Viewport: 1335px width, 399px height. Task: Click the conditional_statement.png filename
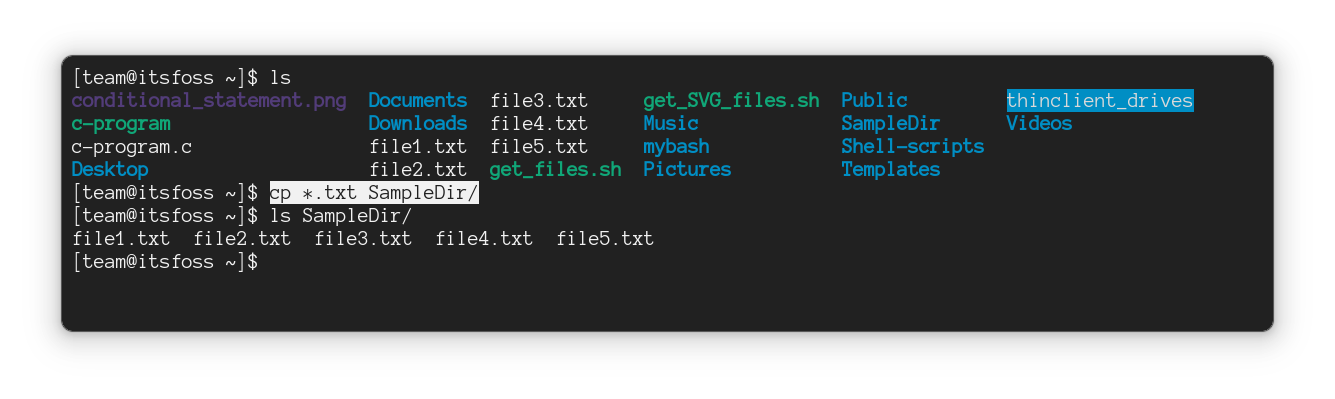coord(209,101)
